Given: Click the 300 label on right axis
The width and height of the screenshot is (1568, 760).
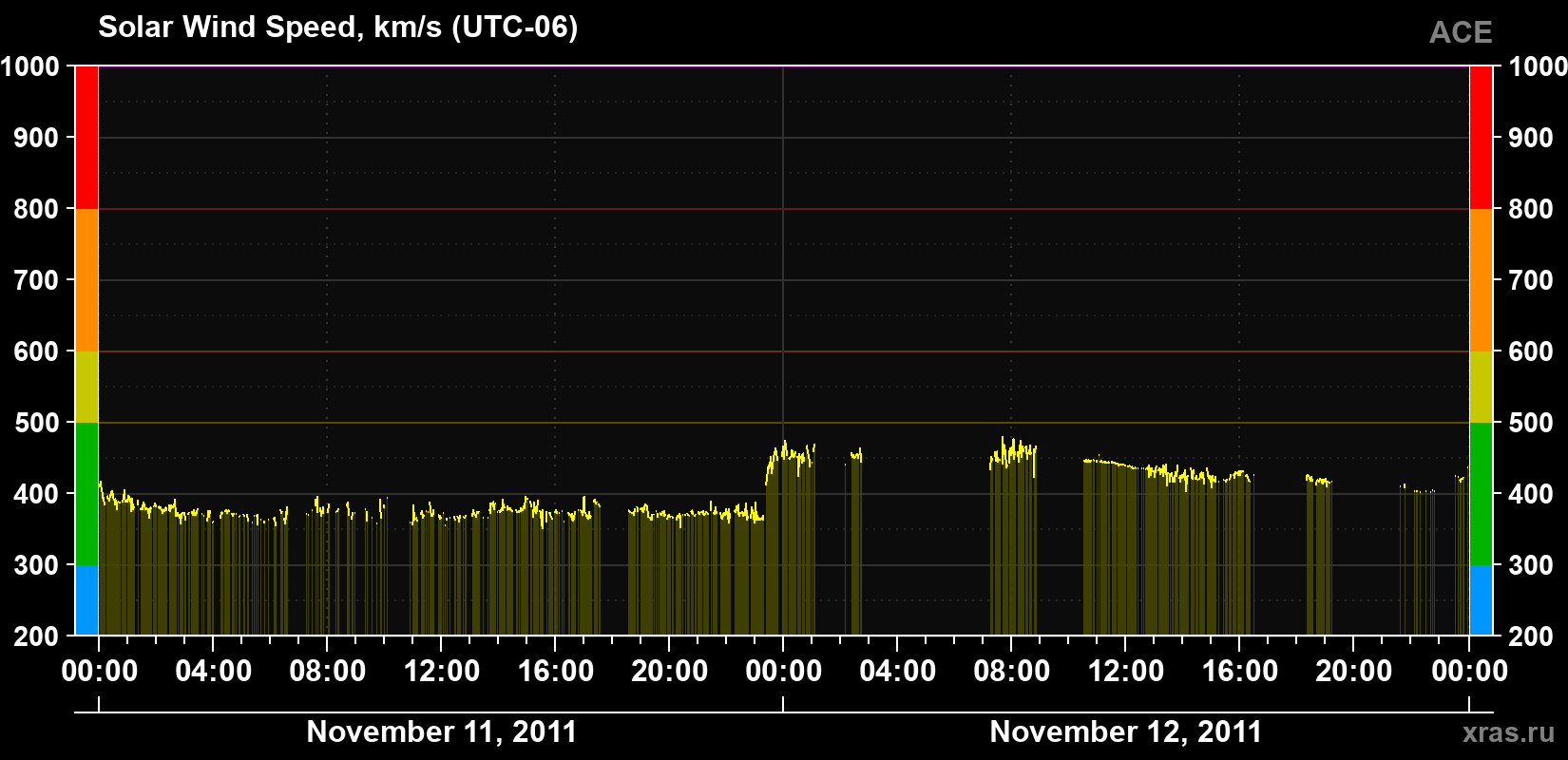Looking at the screenshot, I should coord(1531,565).
